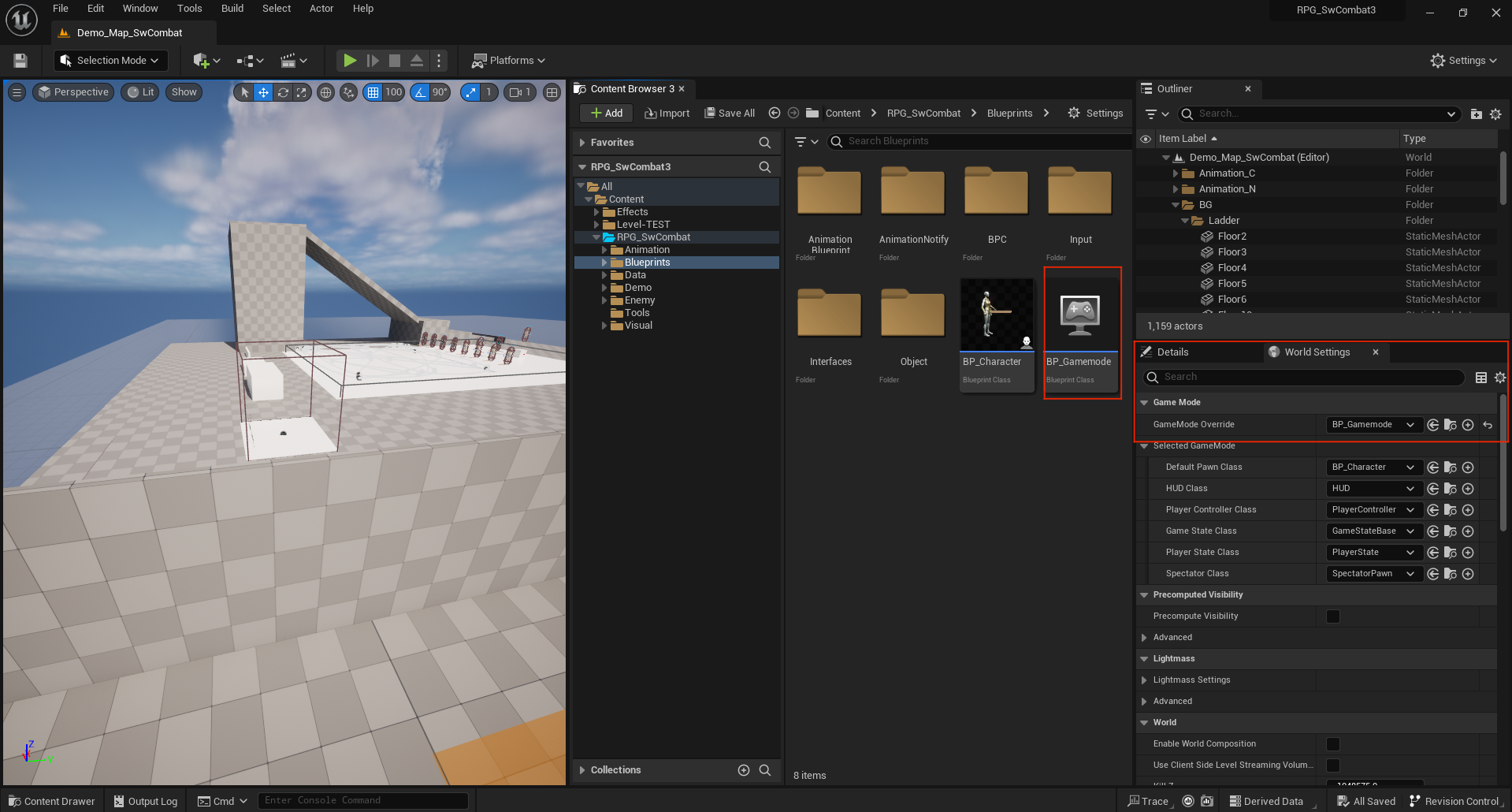Viewport: 1512px width, 812px height.
Task: Open the Content Drawer
Action: point(52,801)
